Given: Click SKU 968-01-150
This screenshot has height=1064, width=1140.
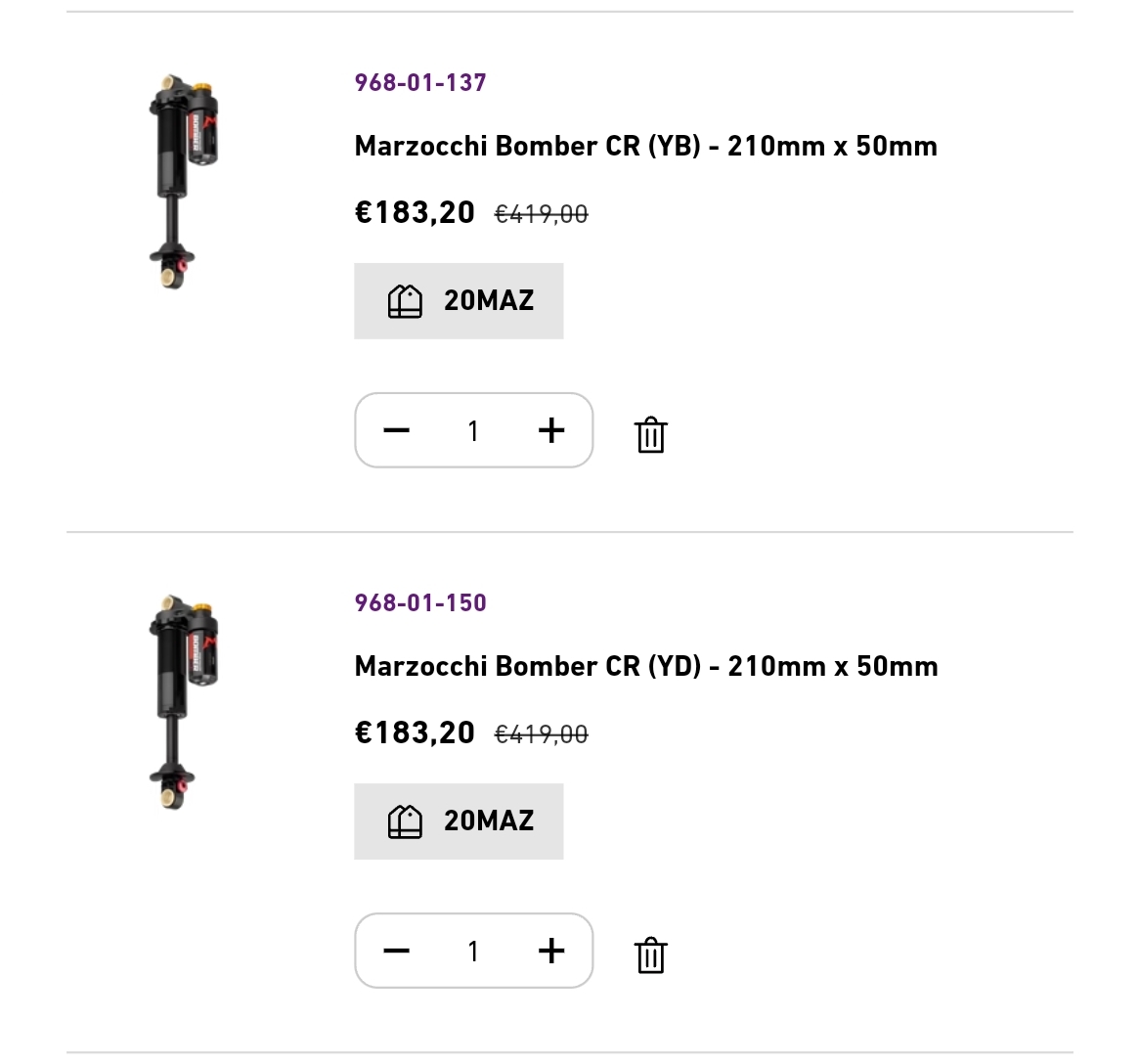Looking at the screenshot, I should click(x=420, y=602).
